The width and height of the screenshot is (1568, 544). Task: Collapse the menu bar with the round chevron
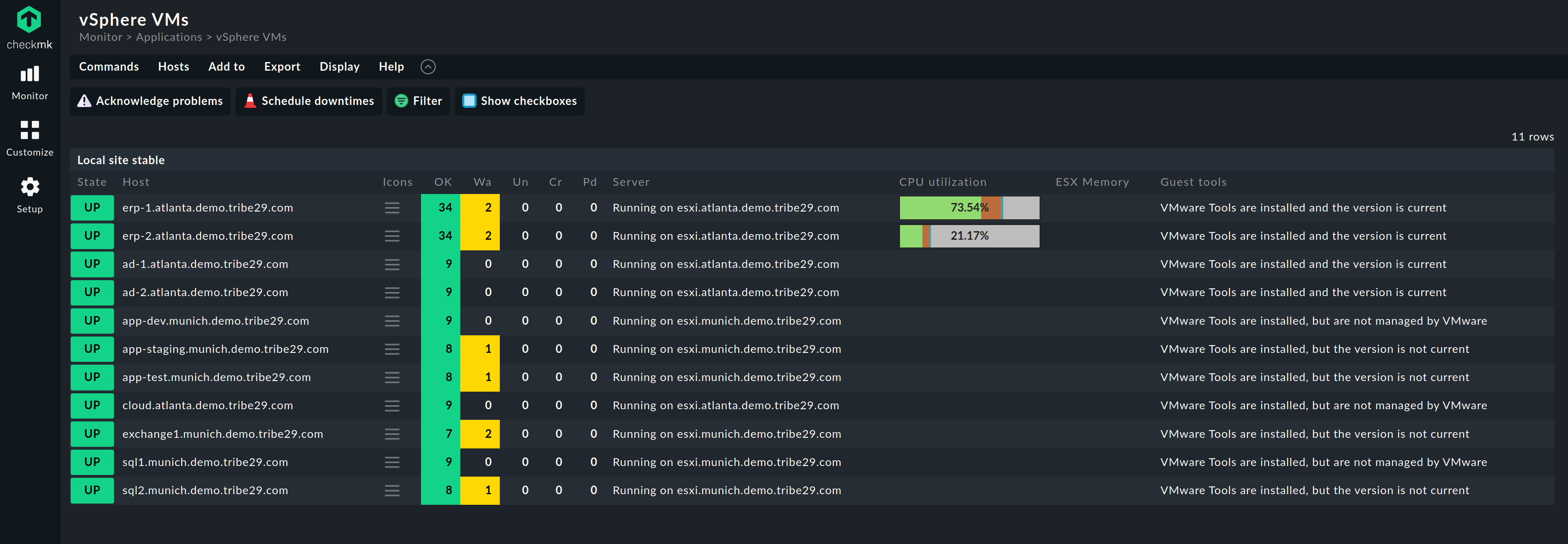click(428, 67)
